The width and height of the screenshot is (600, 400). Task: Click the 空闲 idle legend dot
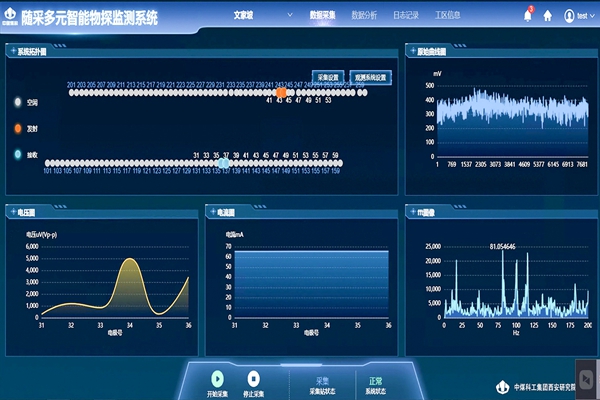(x=18, y=102)
